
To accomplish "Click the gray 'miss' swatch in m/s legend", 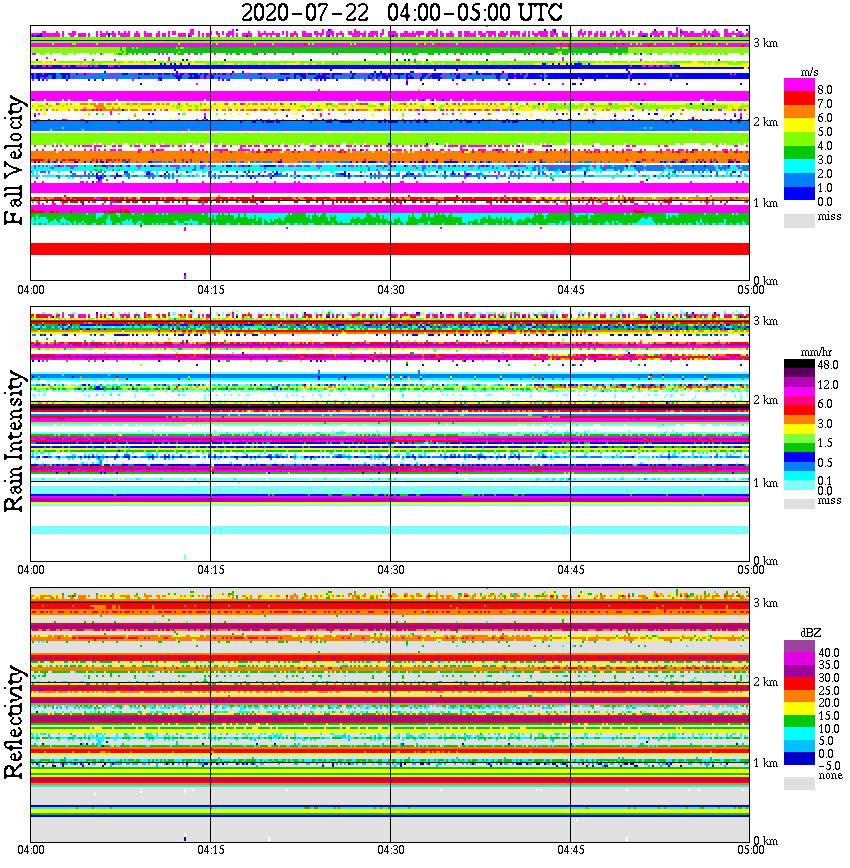I will [800, 220].
